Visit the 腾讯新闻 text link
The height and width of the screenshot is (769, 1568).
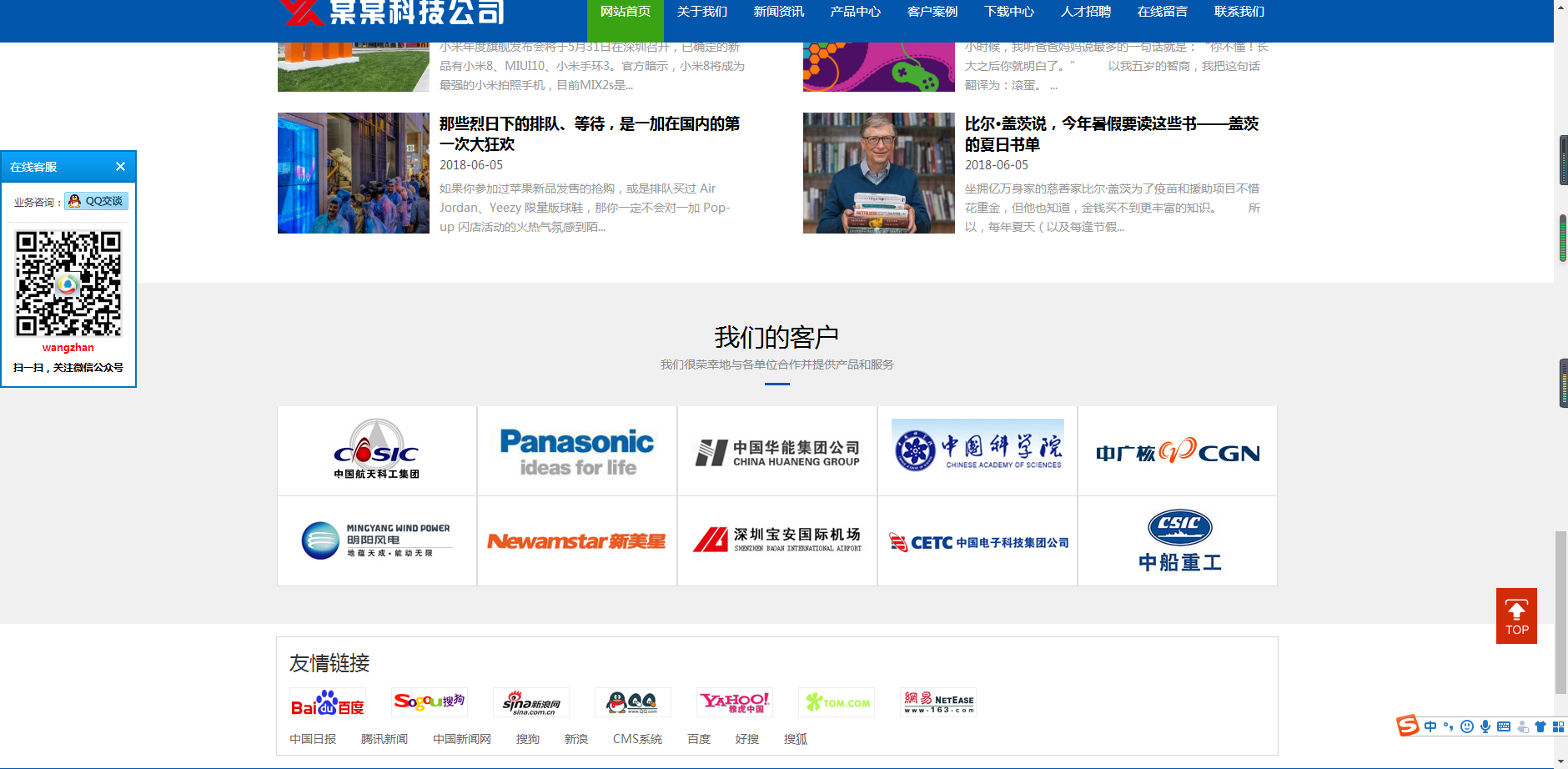tap(384, 739)
